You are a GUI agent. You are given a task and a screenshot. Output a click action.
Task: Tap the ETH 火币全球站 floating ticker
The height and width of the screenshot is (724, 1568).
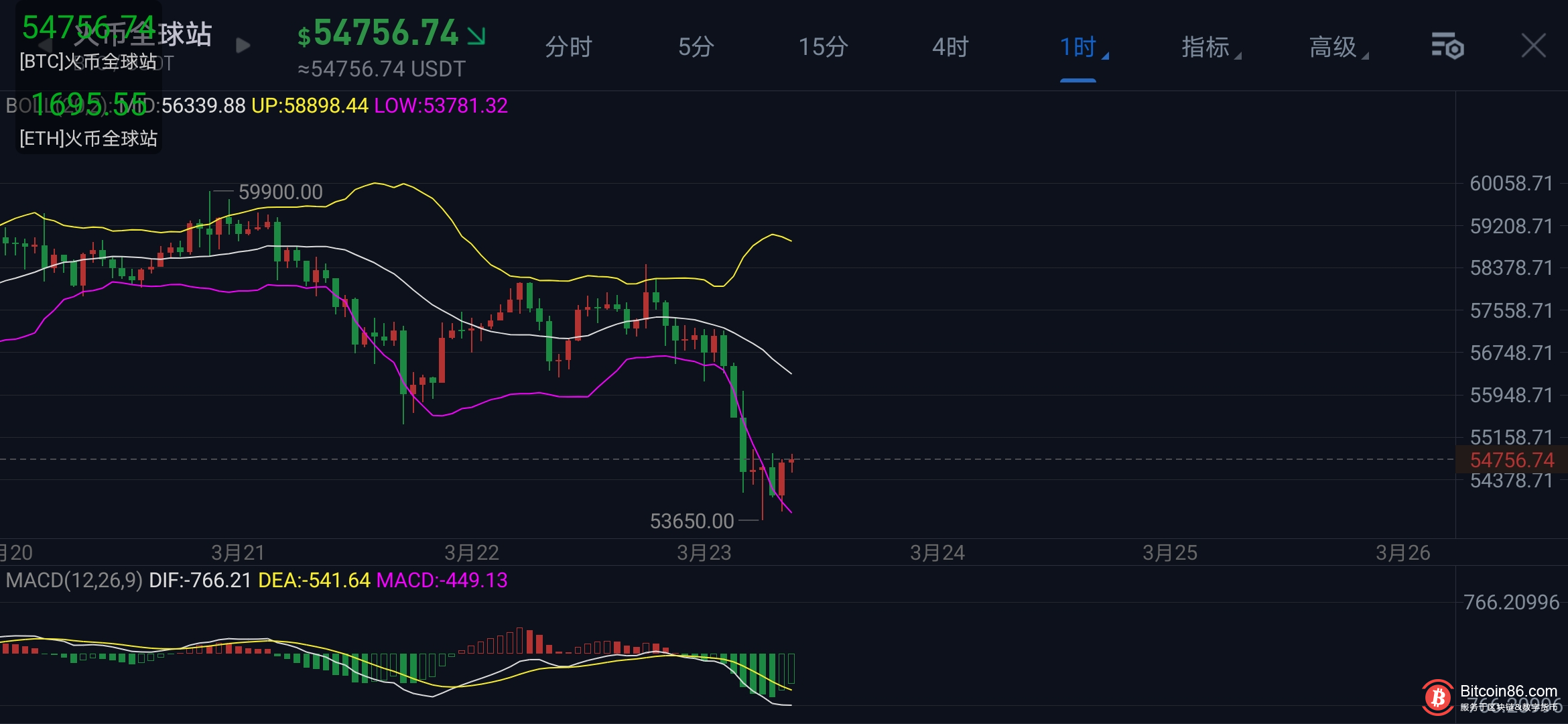click(88, 121)
